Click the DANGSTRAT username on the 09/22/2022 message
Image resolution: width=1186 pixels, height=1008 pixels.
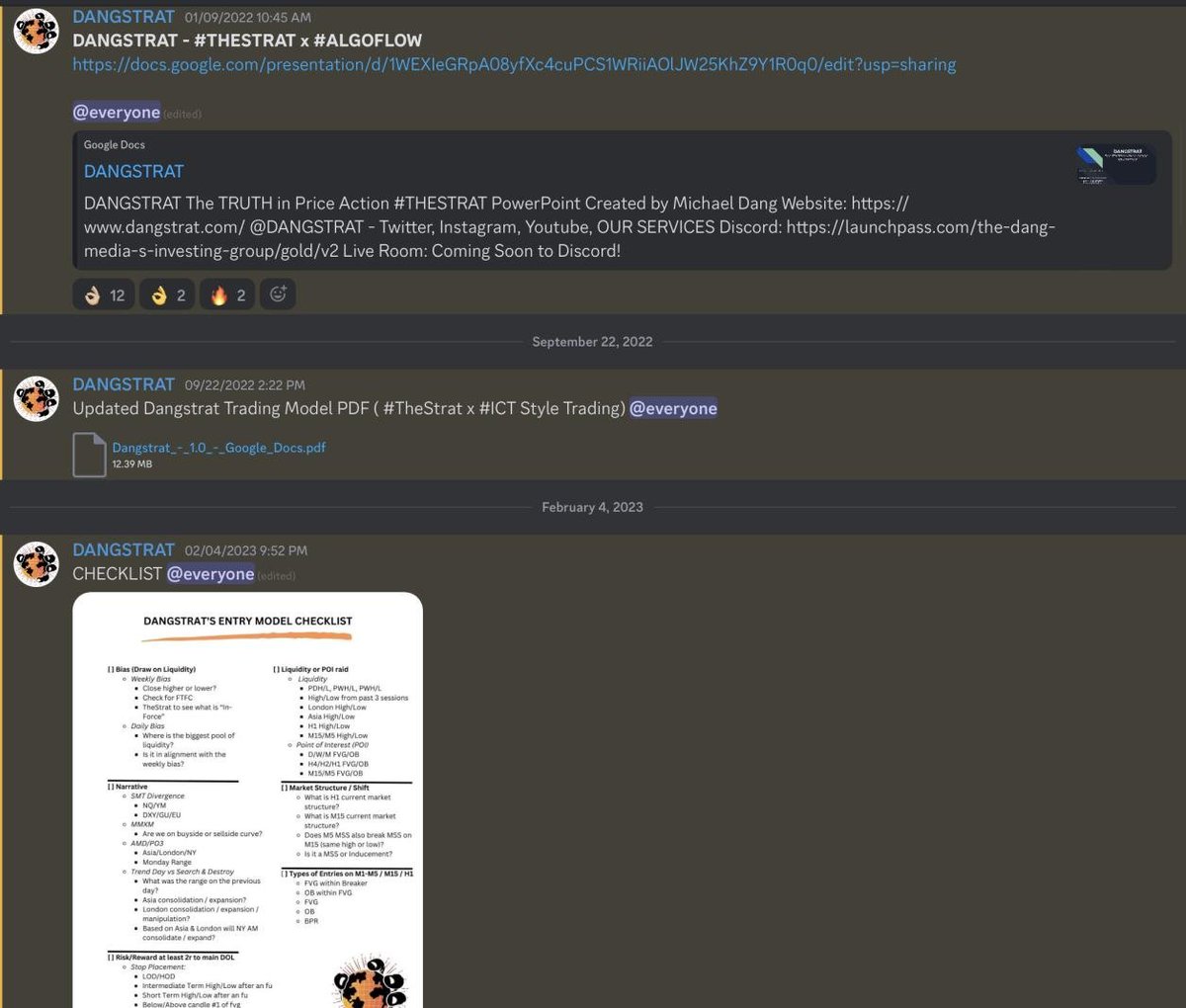124,384
